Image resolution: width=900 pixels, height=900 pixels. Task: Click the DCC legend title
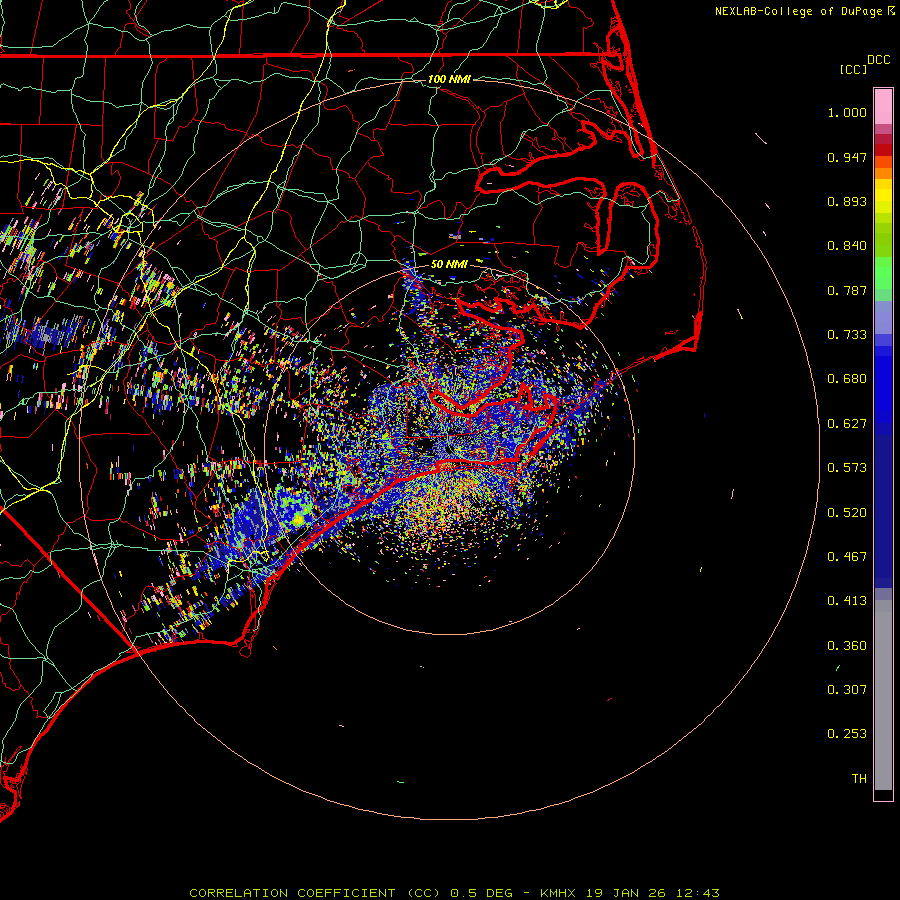(x=878, y=60)
